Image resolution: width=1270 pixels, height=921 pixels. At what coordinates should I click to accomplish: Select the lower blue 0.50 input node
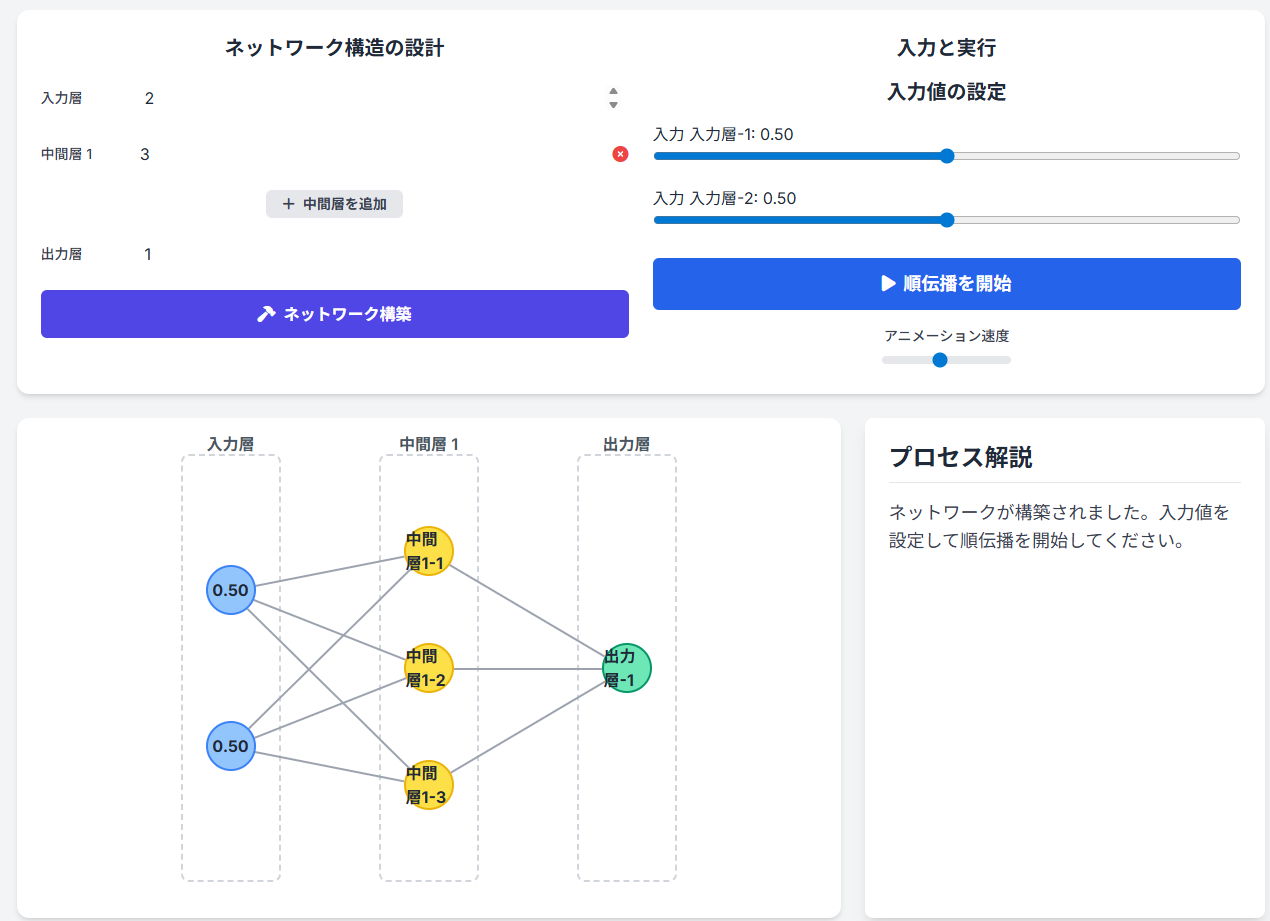click(231, 746)
